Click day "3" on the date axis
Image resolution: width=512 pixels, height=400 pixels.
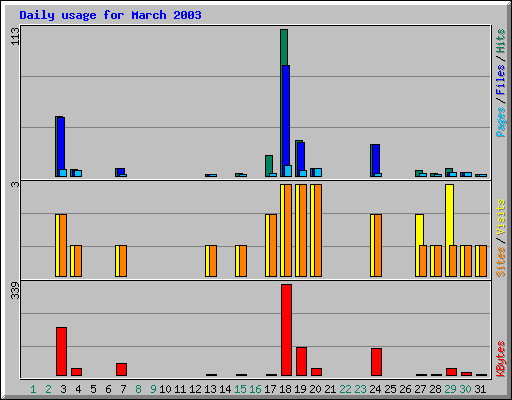63,389
